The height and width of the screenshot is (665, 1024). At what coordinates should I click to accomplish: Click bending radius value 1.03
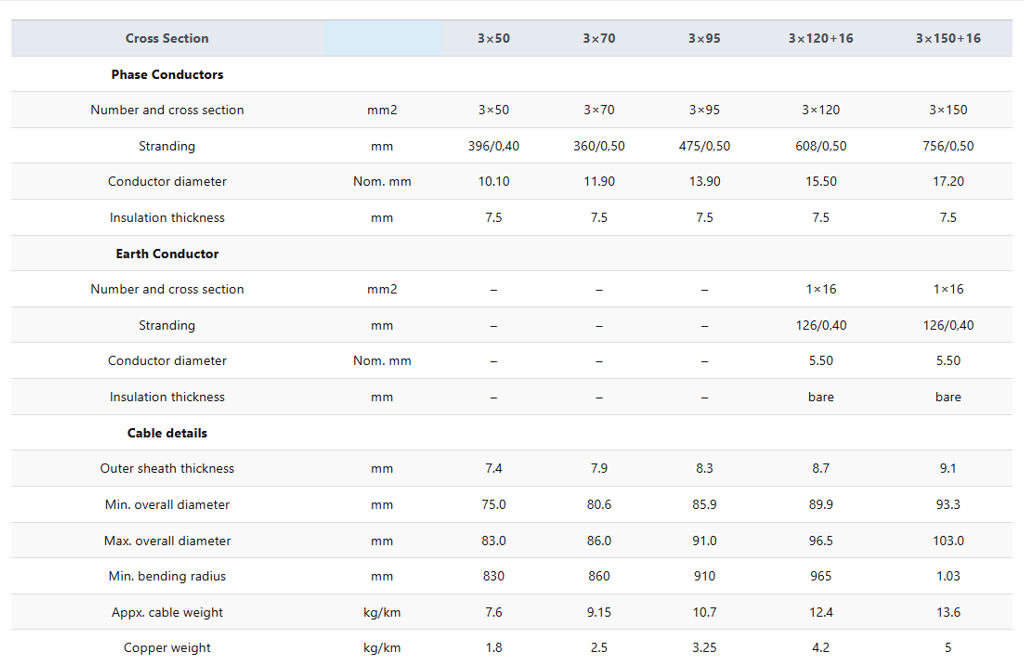(948, 576)
